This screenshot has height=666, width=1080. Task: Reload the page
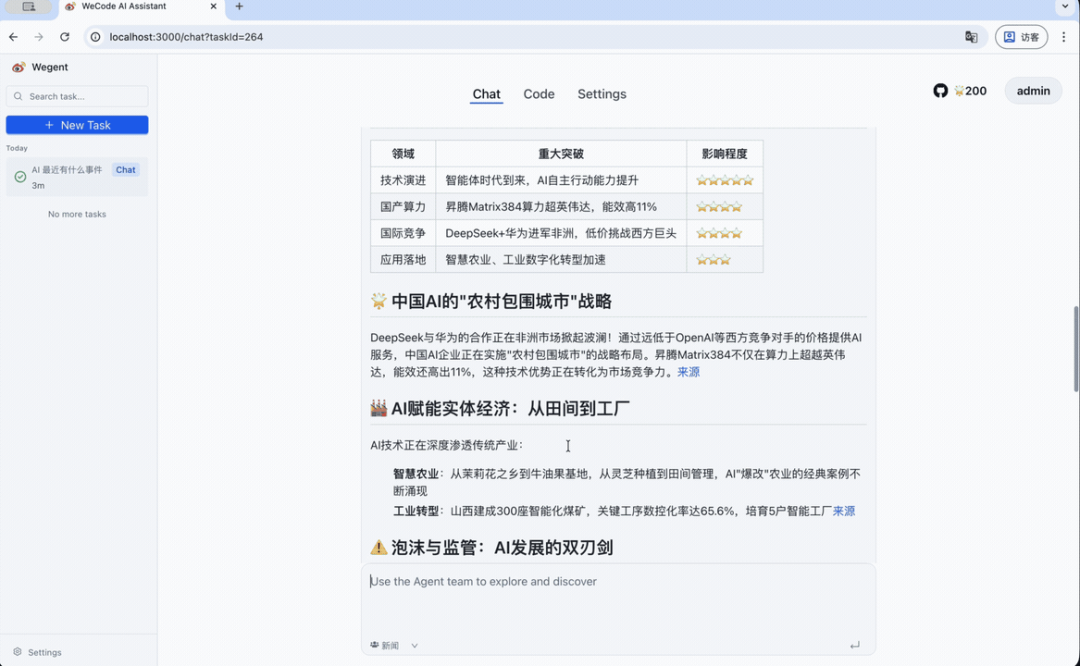pos(65,37)
